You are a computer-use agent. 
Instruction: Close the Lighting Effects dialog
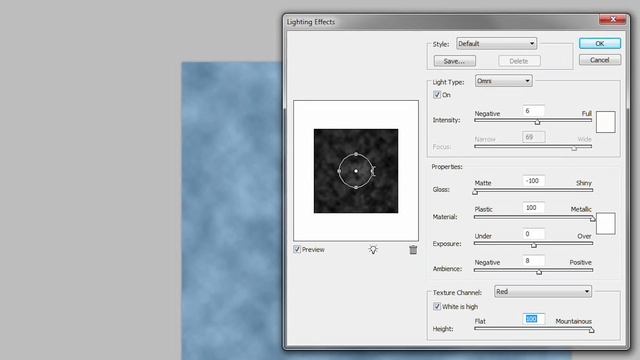coord(612,20)
